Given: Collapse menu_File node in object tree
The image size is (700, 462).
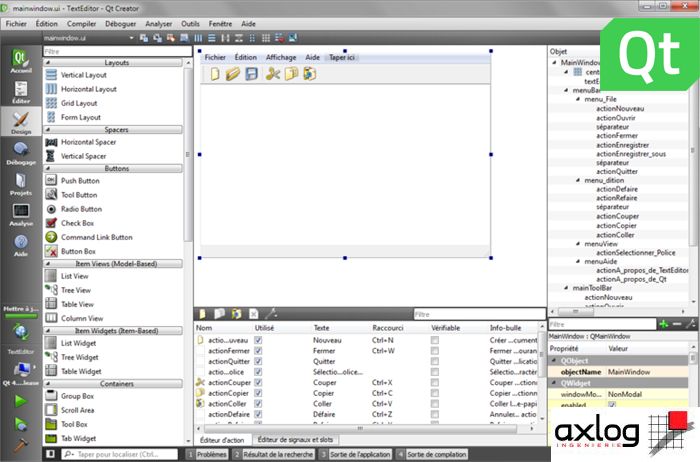Looking at the screenshot, I should 578,99.
